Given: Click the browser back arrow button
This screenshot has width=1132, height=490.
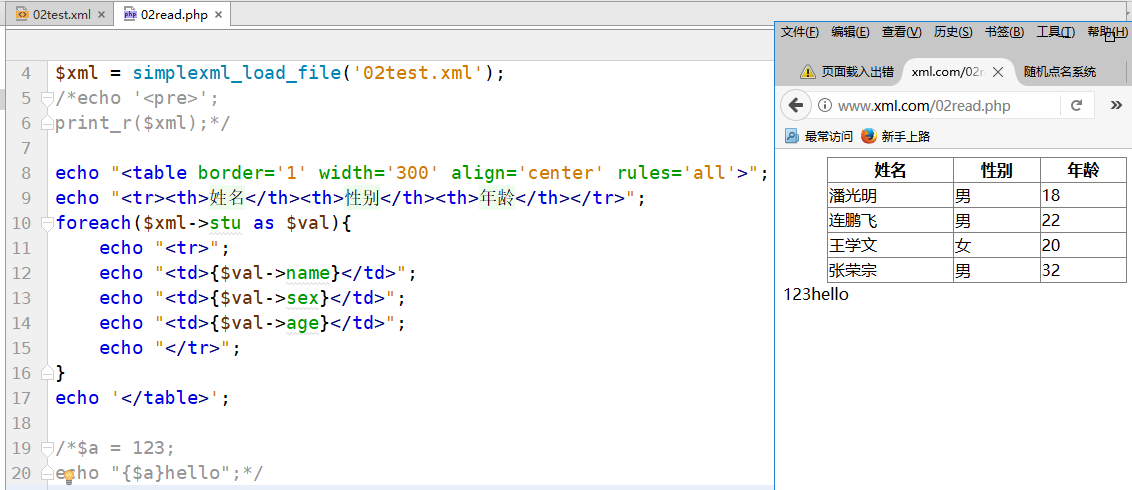Looking at the screenshot, I should coord(796,106).
